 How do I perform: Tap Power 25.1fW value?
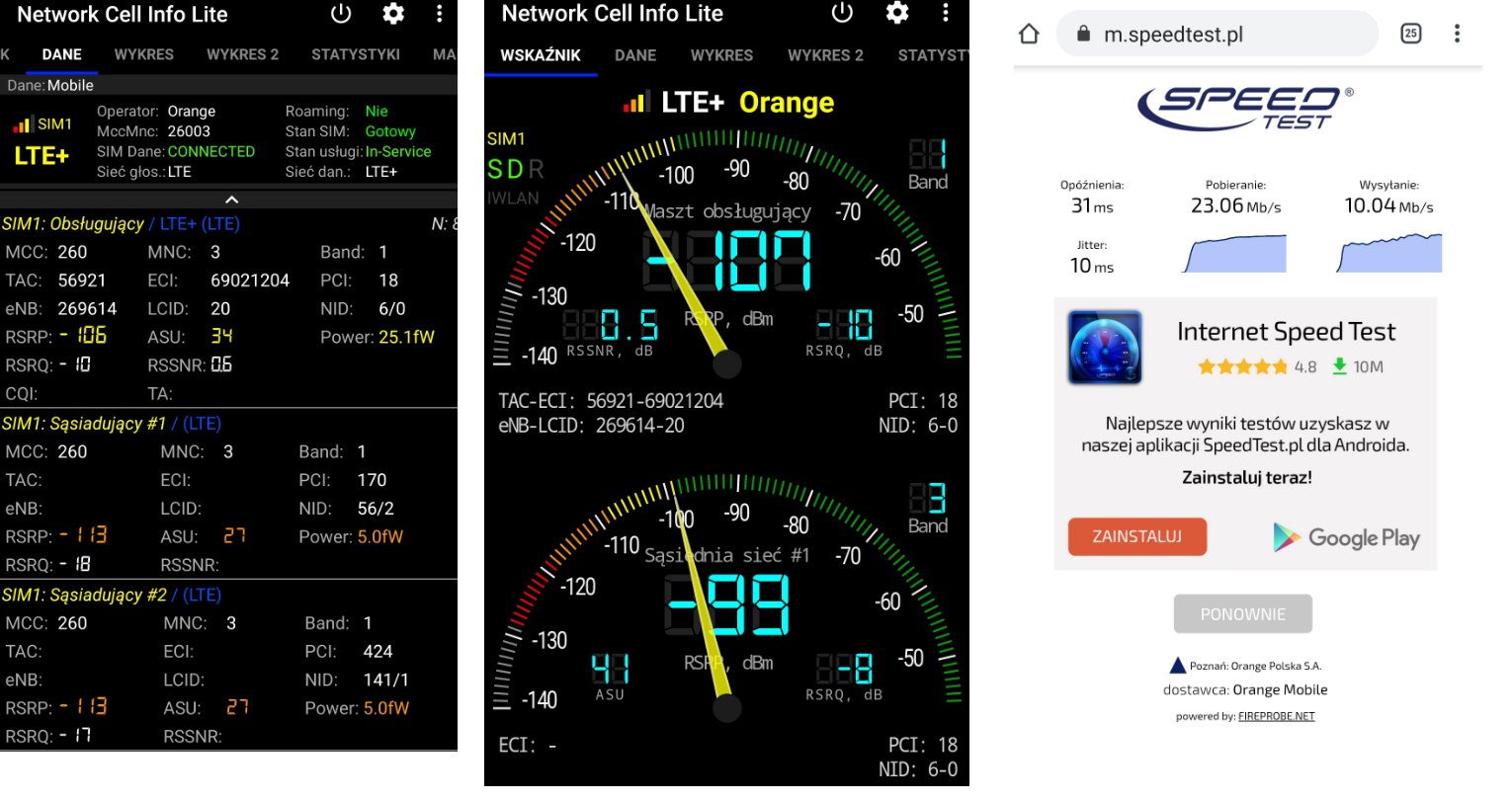[x=406, y=337]
